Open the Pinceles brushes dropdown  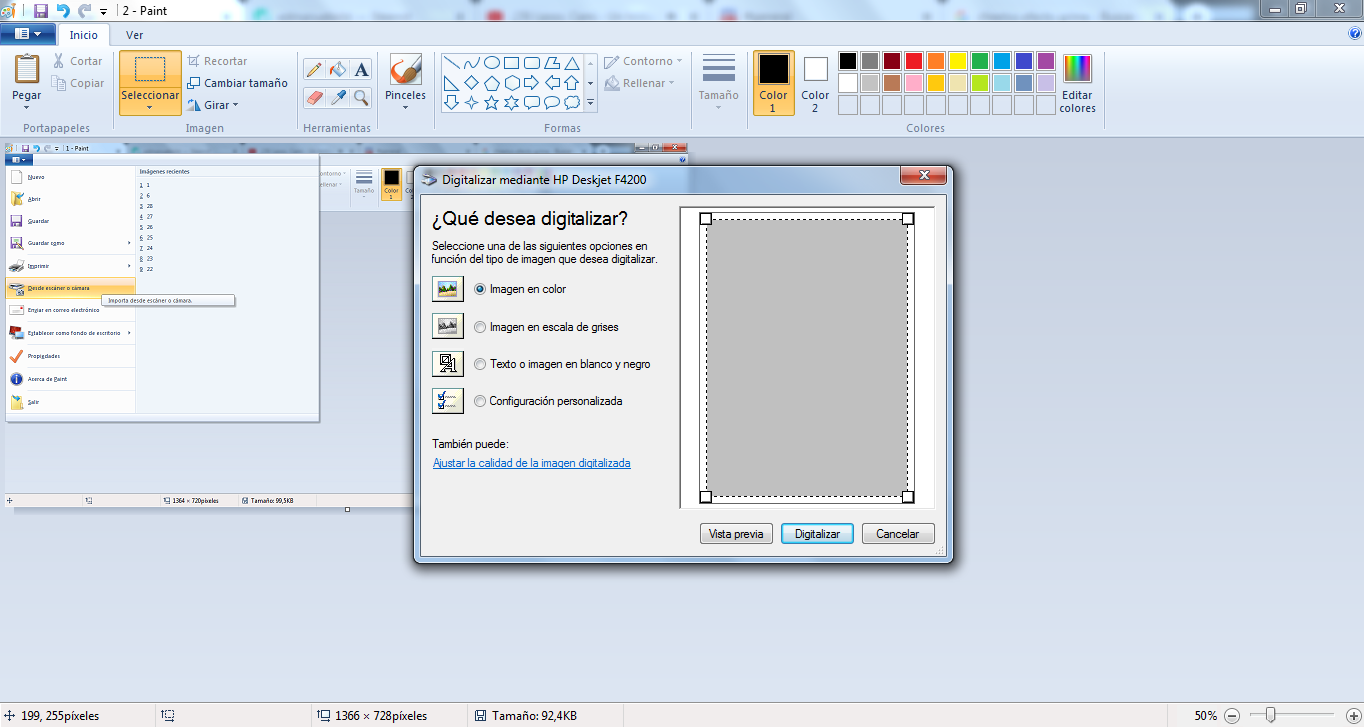(405, 106)
